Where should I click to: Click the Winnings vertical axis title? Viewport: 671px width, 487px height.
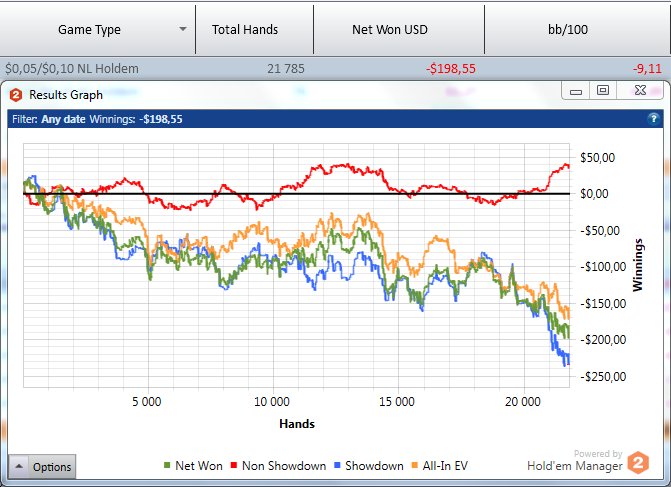coord(638,265)
